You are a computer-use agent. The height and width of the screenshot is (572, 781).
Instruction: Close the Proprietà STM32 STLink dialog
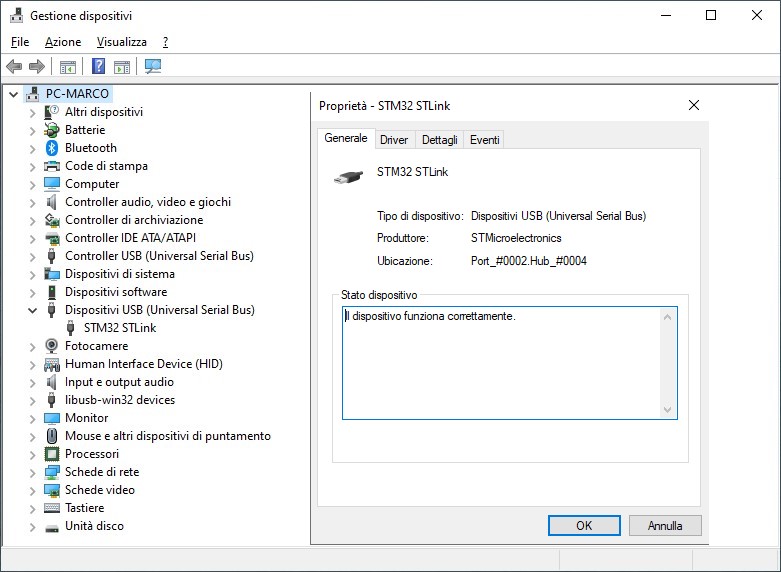click(x=694, y=105)
